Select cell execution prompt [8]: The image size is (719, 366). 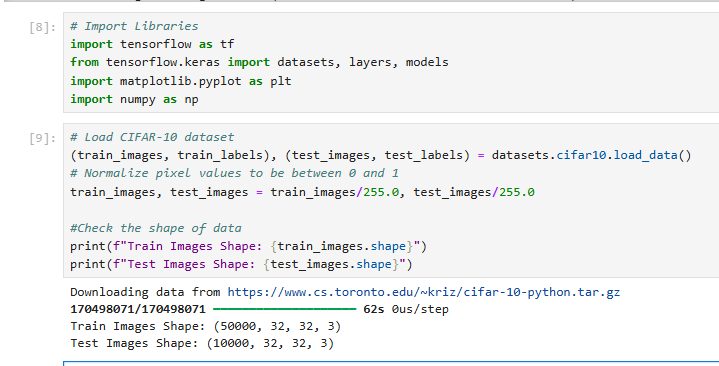[43, 28]
